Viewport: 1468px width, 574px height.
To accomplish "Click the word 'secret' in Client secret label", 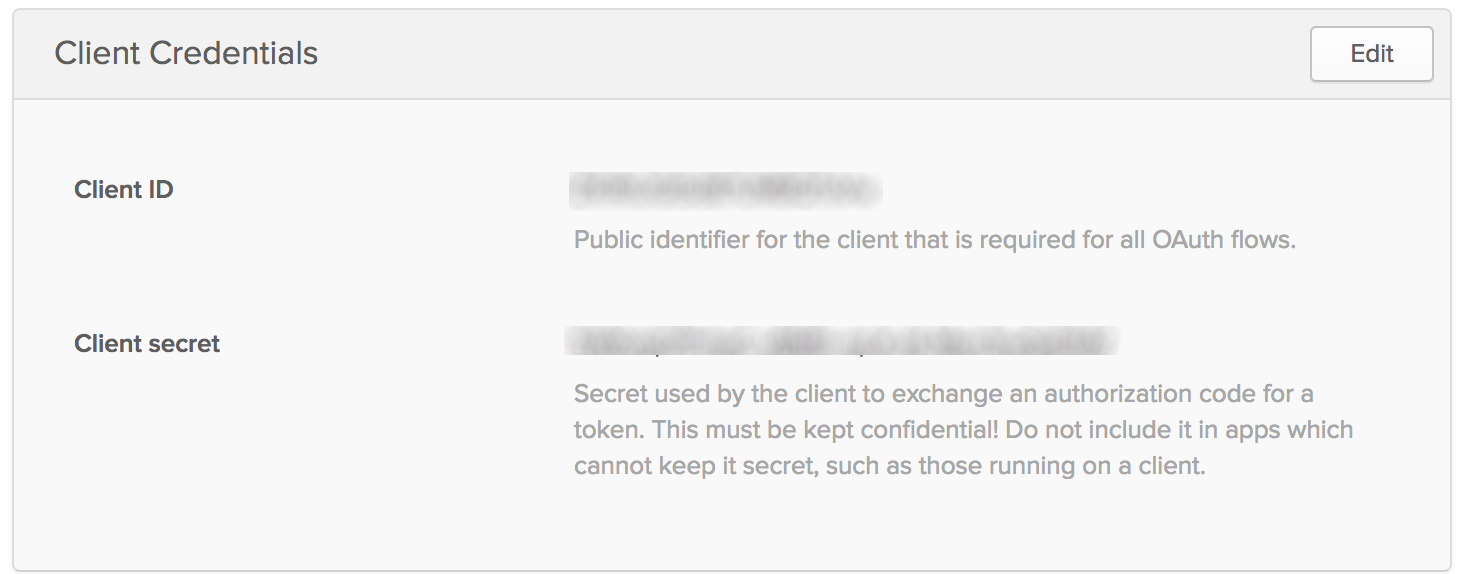I will pyautogui.click(x=184, y=343).
